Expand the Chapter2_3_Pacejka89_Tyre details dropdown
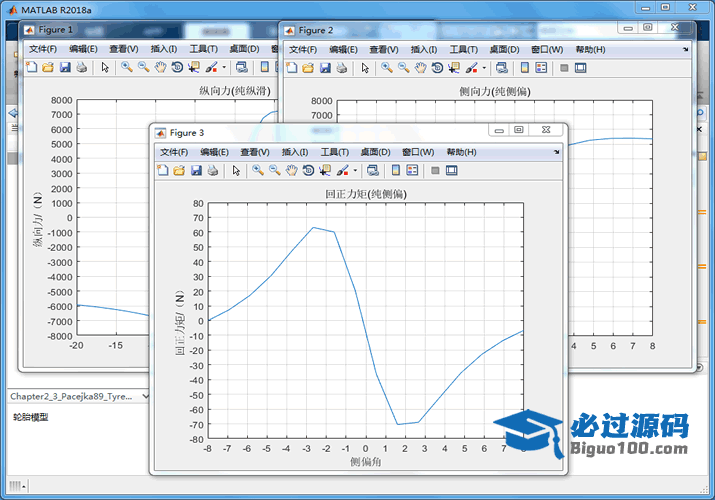 [147, 396]
